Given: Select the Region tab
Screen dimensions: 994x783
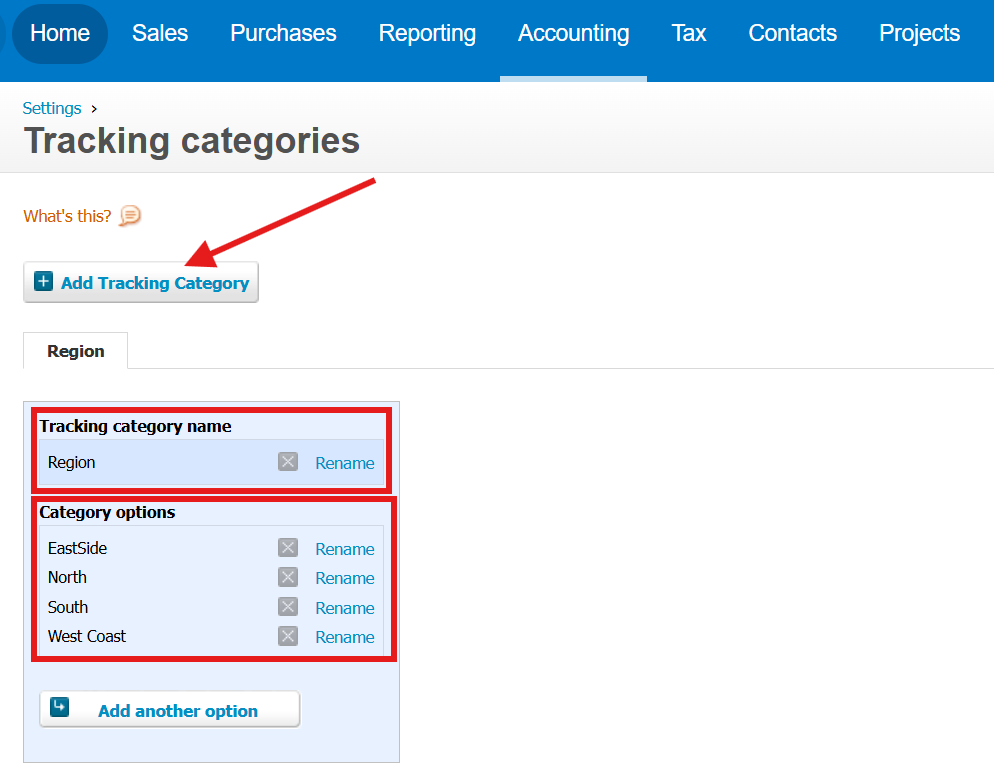Looking at the screenshot, I should 75,351.
